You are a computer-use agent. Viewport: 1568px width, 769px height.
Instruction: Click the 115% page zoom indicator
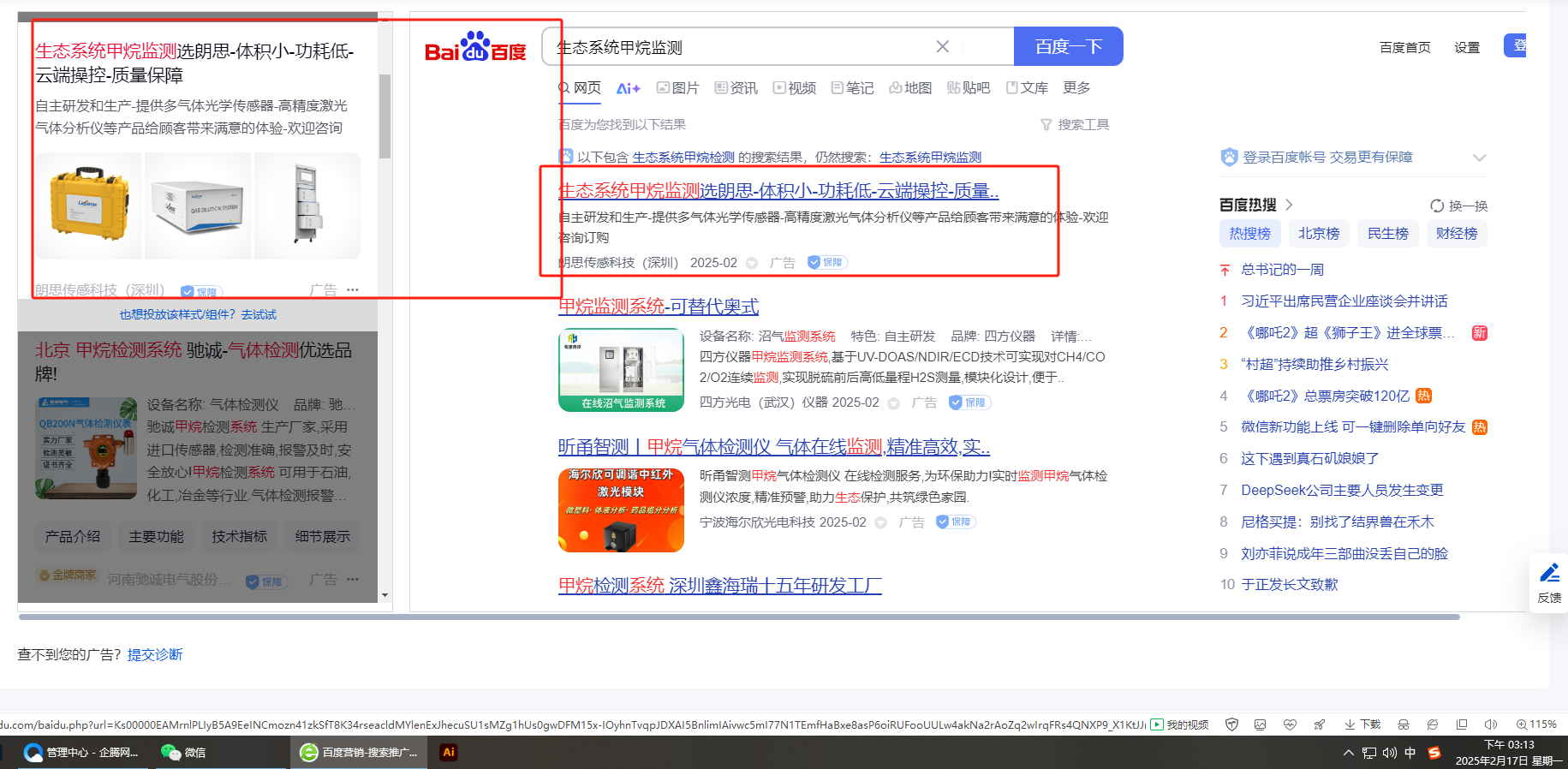click(1536, 724)
